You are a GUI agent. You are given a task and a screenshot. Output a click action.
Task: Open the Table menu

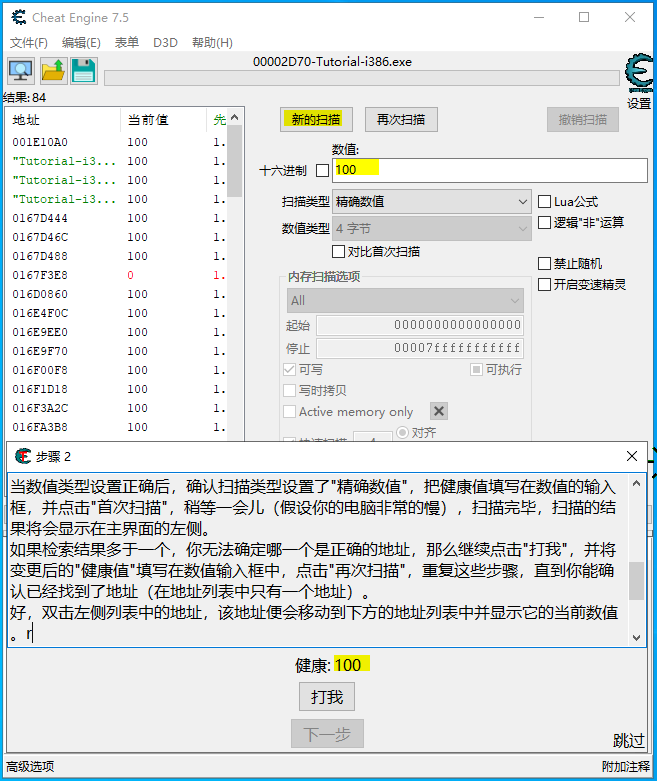point(127,43)
